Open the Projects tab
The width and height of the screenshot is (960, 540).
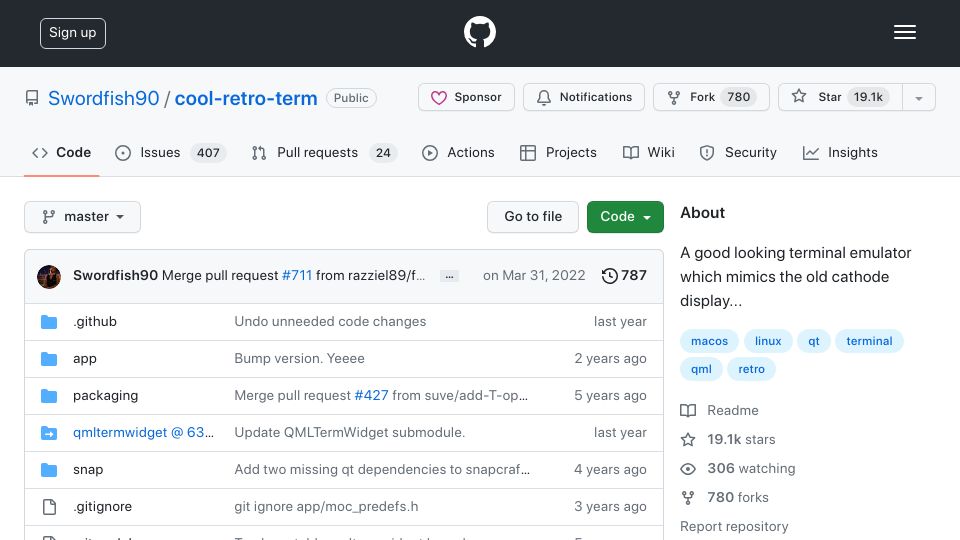point(558,152)
